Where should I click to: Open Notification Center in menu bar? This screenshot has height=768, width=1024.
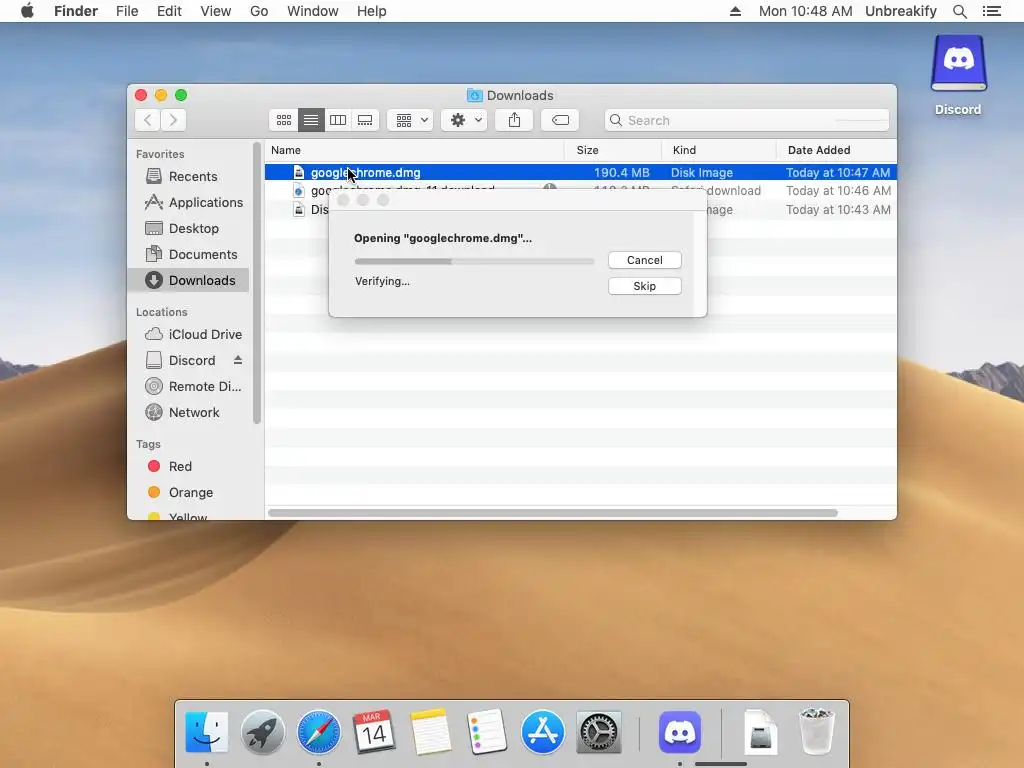coord(992,11)
